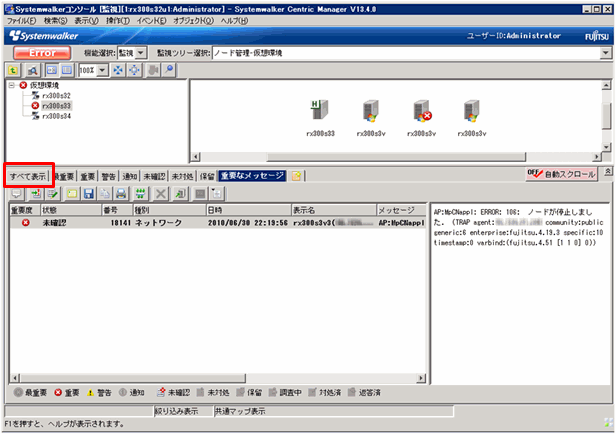Open the ファイル(F) menu
The height and width of the screenshot is (434, 616).
click(21, 20)
